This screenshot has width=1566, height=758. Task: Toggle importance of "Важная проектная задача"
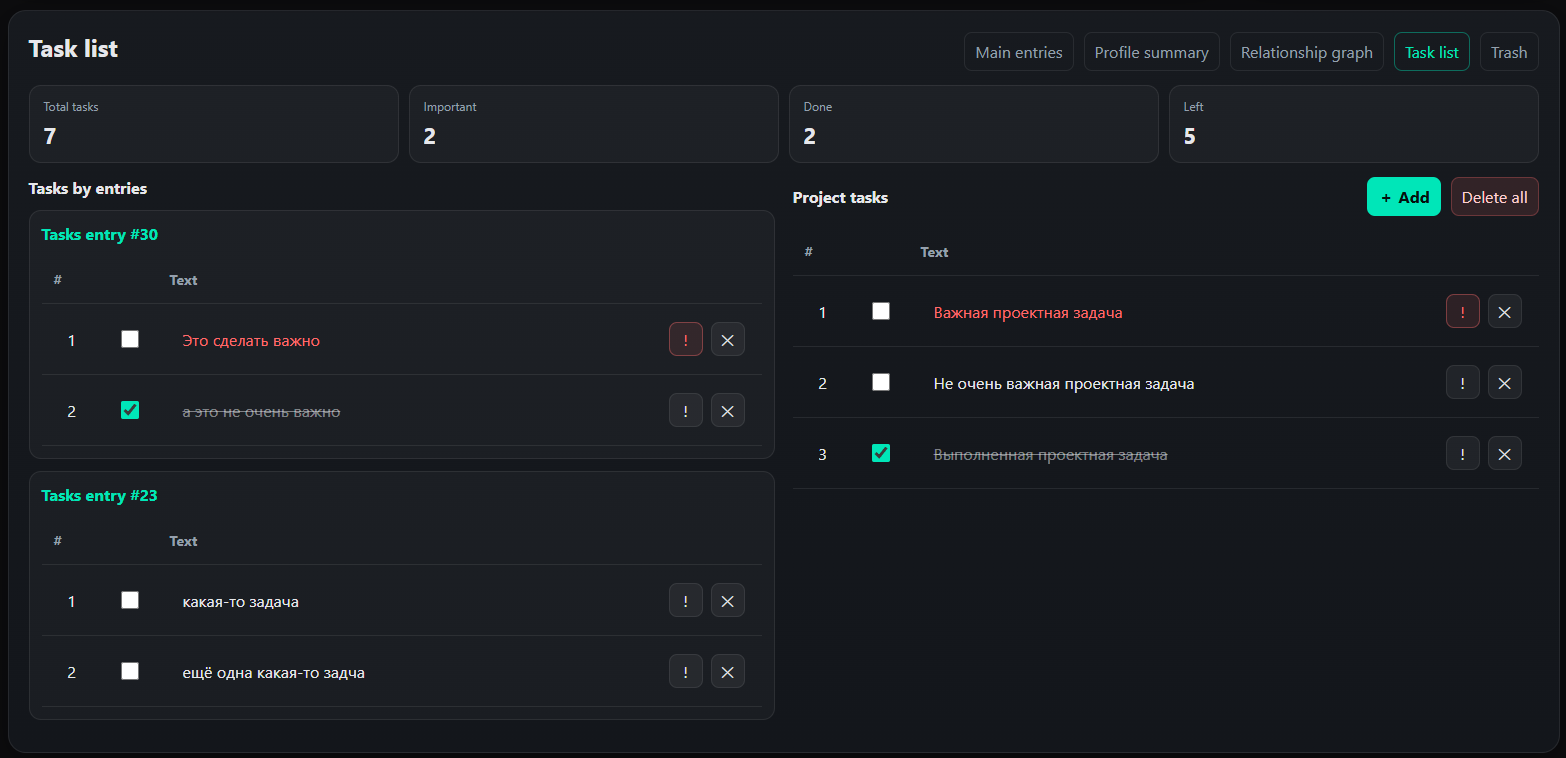1463,312
